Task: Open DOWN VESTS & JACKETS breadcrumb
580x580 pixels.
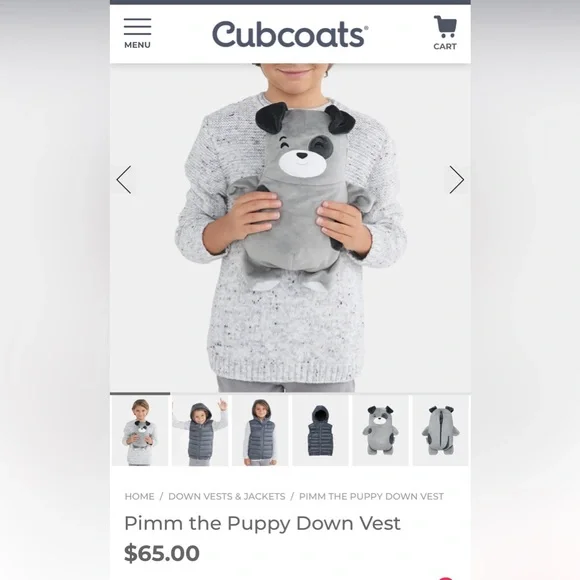Action: point(227,496)
